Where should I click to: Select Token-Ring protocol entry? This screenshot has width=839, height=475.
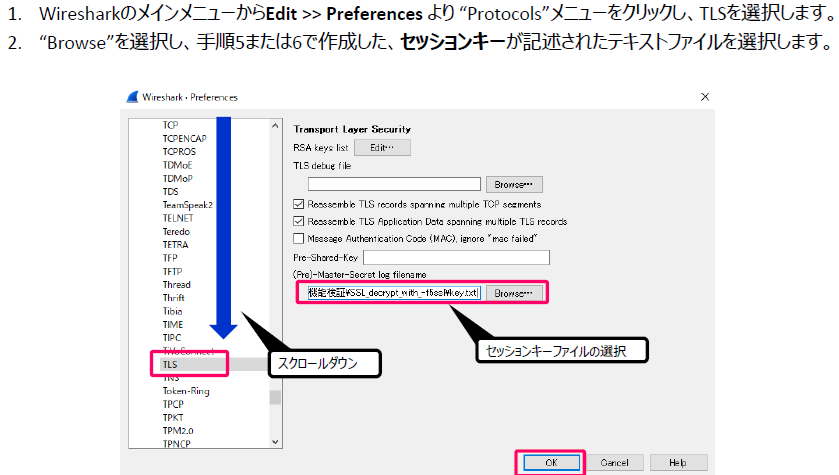coord(186,391)
